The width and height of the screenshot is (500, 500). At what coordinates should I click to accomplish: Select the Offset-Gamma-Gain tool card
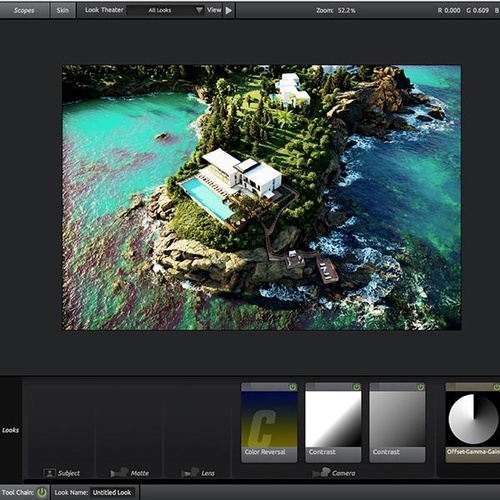click(473, 422)
